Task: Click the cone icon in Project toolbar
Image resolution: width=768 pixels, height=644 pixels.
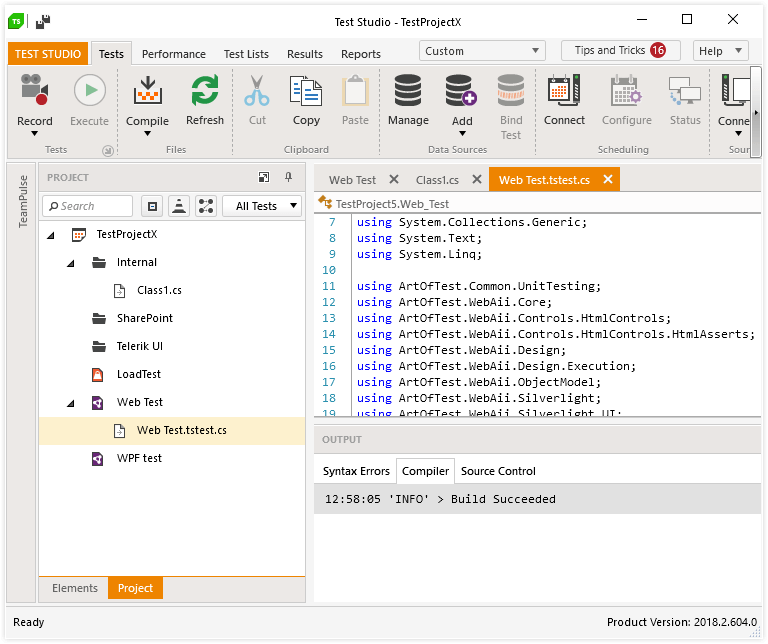Action: click(x=179, y=206)
